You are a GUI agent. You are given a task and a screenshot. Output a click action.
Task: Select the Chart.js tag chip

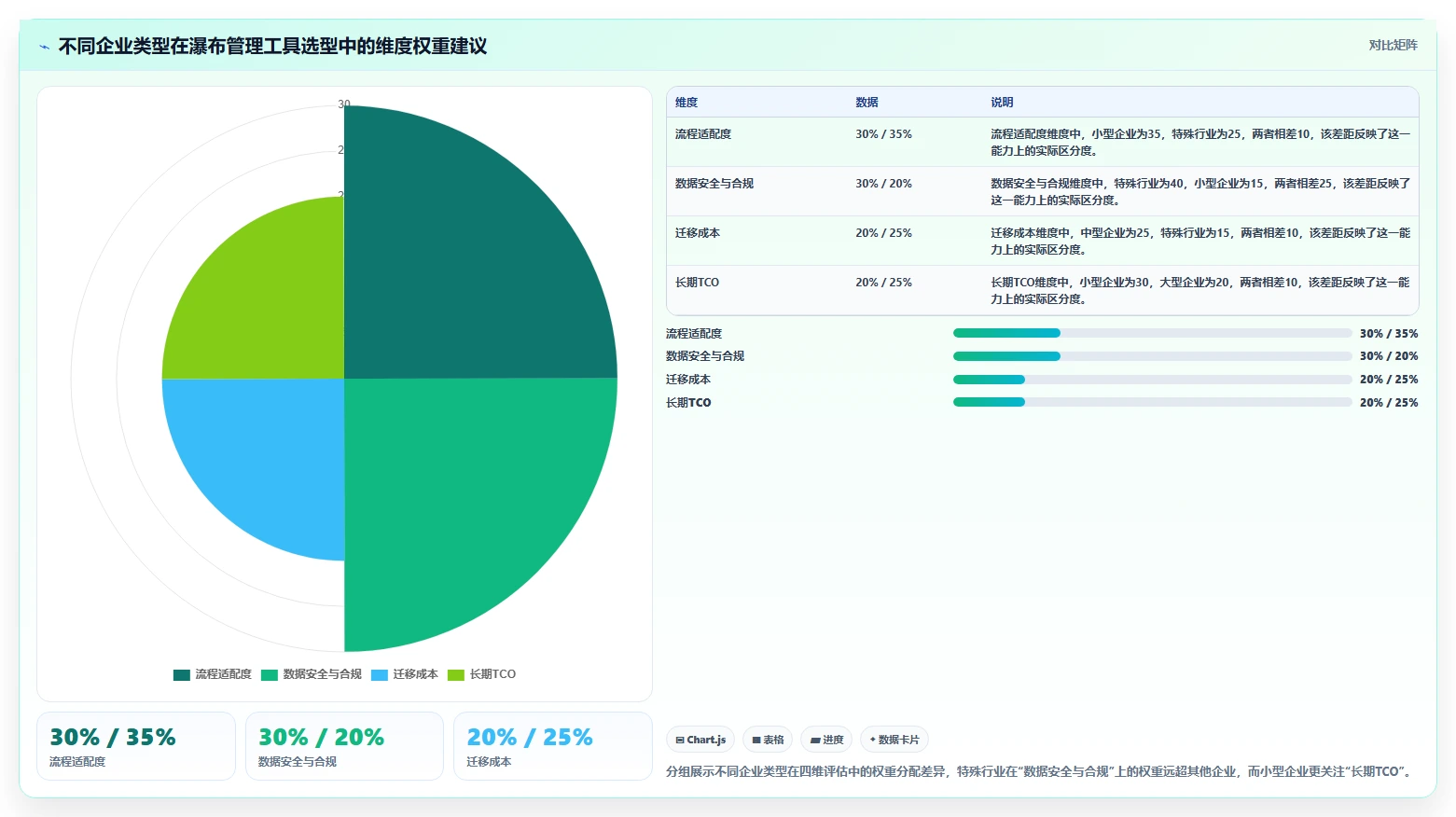700,740
